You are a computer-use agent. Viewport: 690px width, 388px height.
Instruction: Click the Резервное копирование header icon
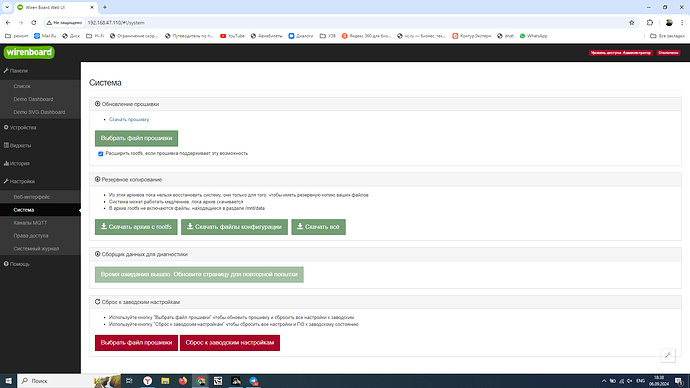point(98,179)
